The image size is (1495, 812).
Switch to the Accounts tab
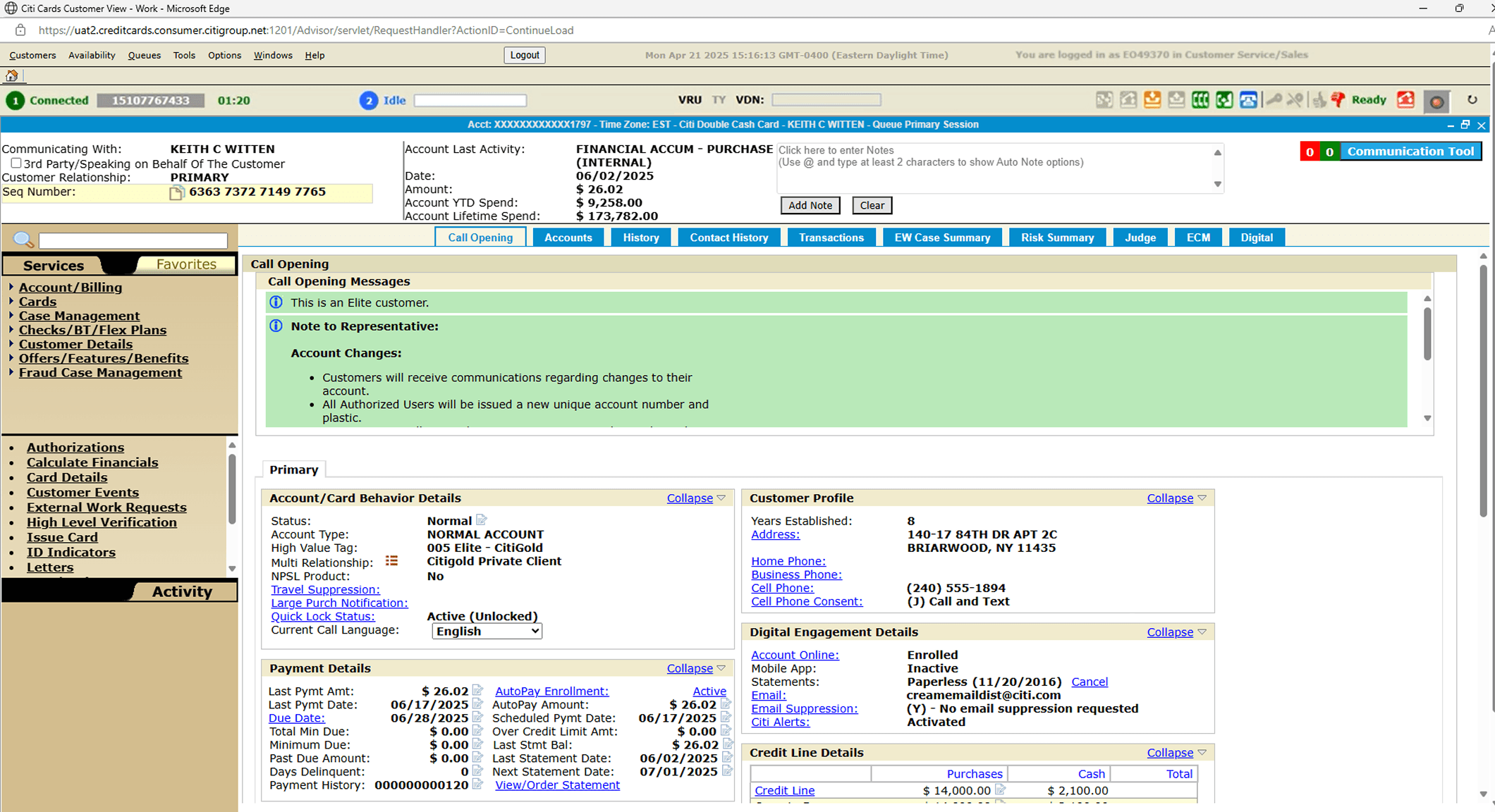568,238
